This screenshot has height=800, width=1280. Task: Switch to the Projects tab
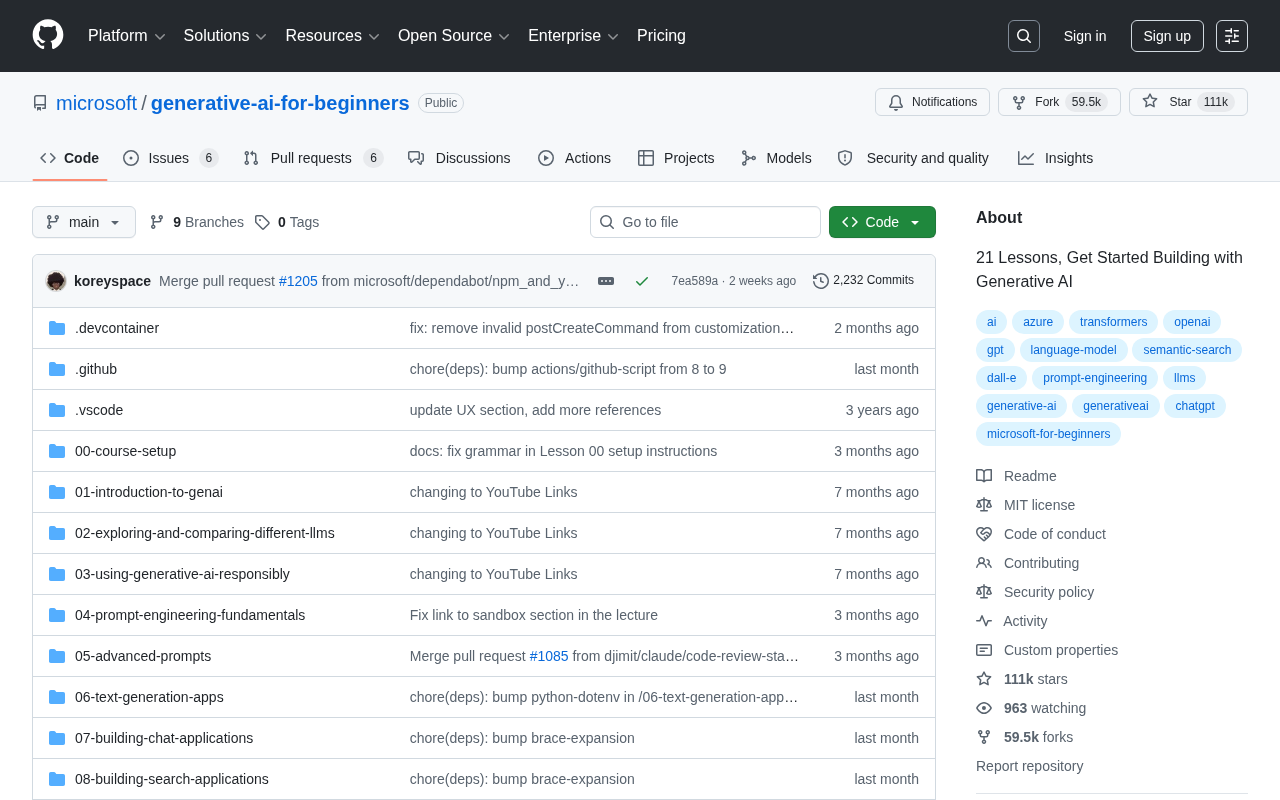[676, 158]
